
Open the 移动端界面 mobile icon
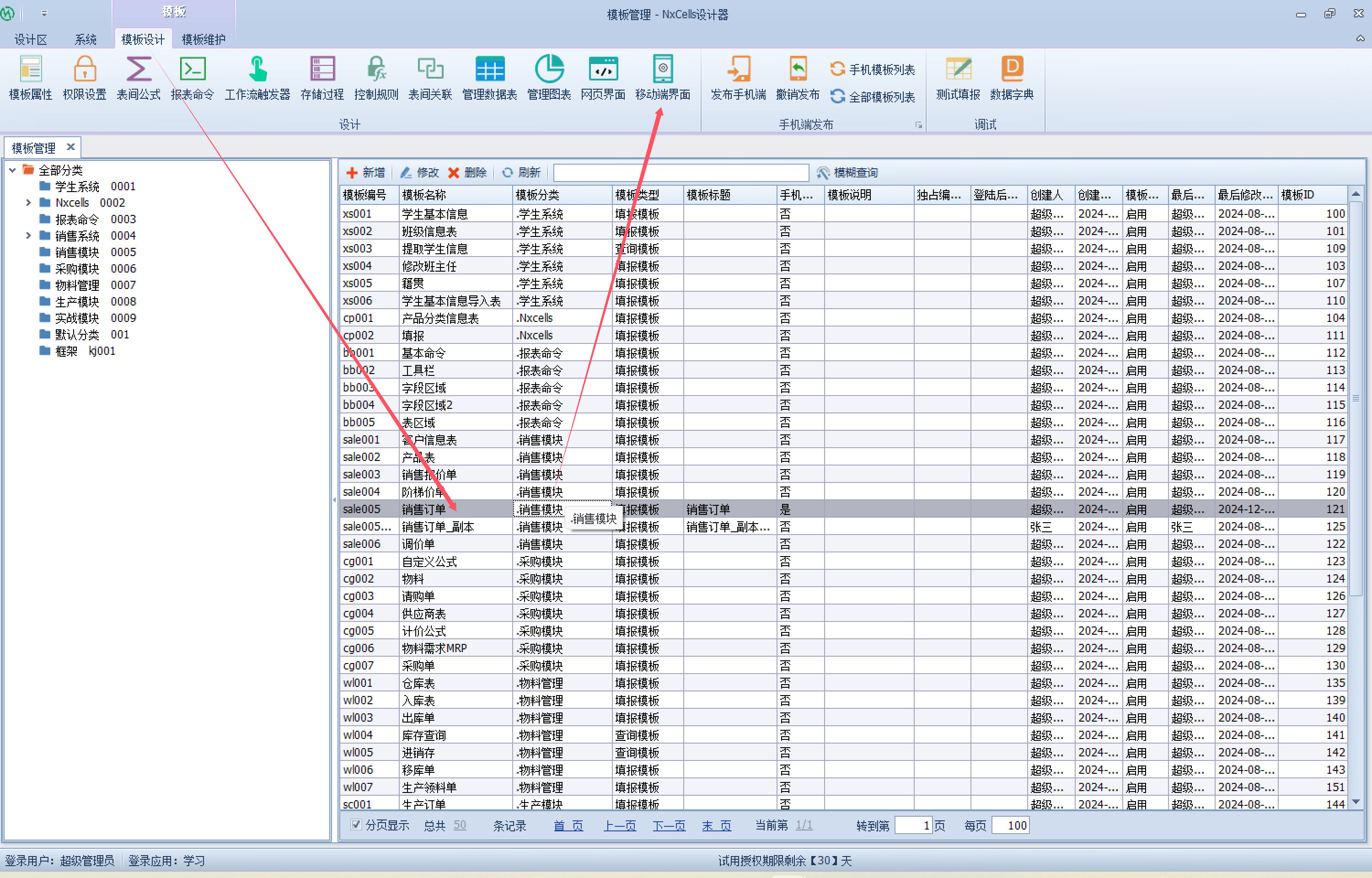pyautogui.click(x=662, y=70)
